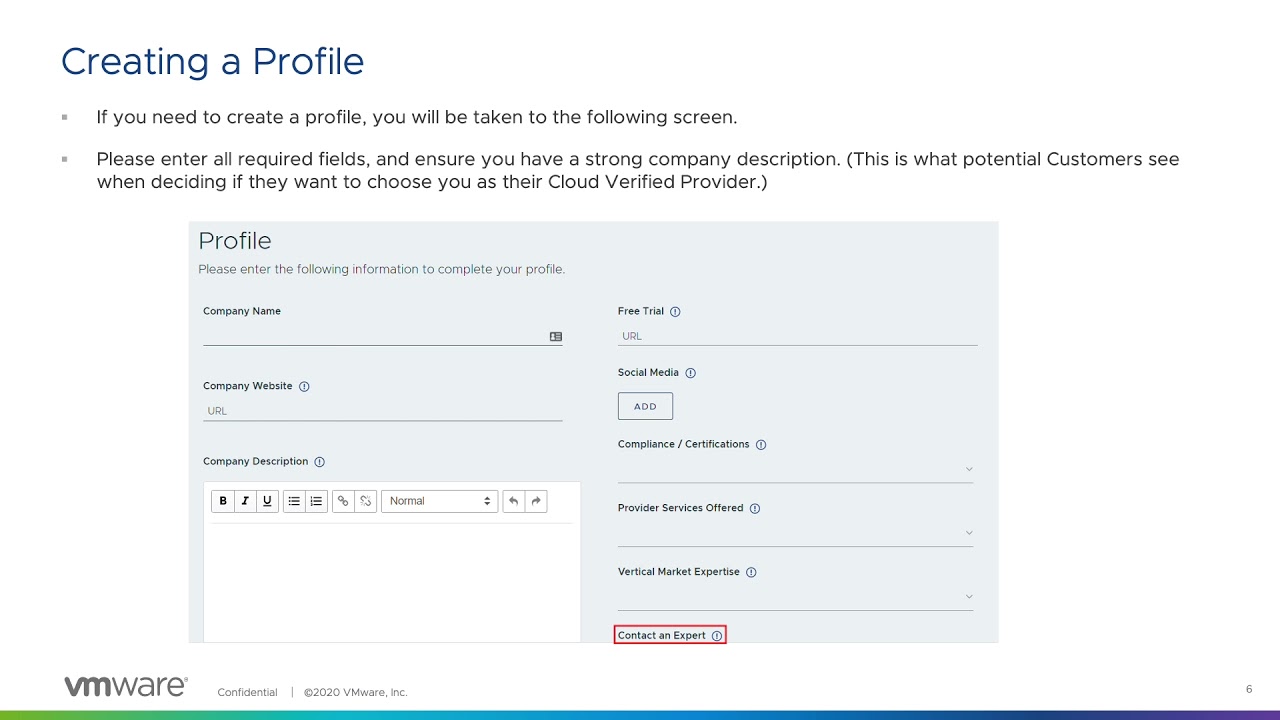1280x720 pixels.
Task: Undo the last edit in the editor
Action: click(513, 501)
